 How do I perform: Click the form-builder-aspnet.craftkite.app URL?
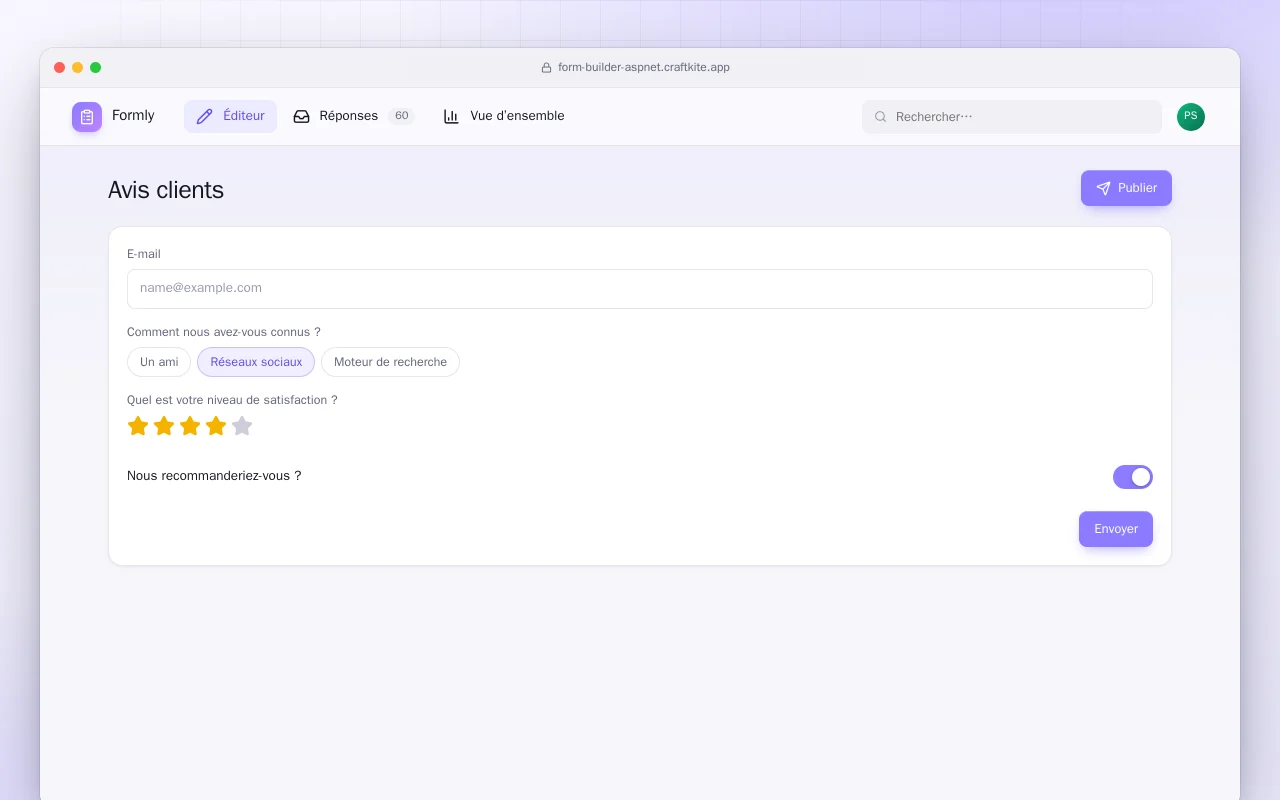(x=644, y=68)
